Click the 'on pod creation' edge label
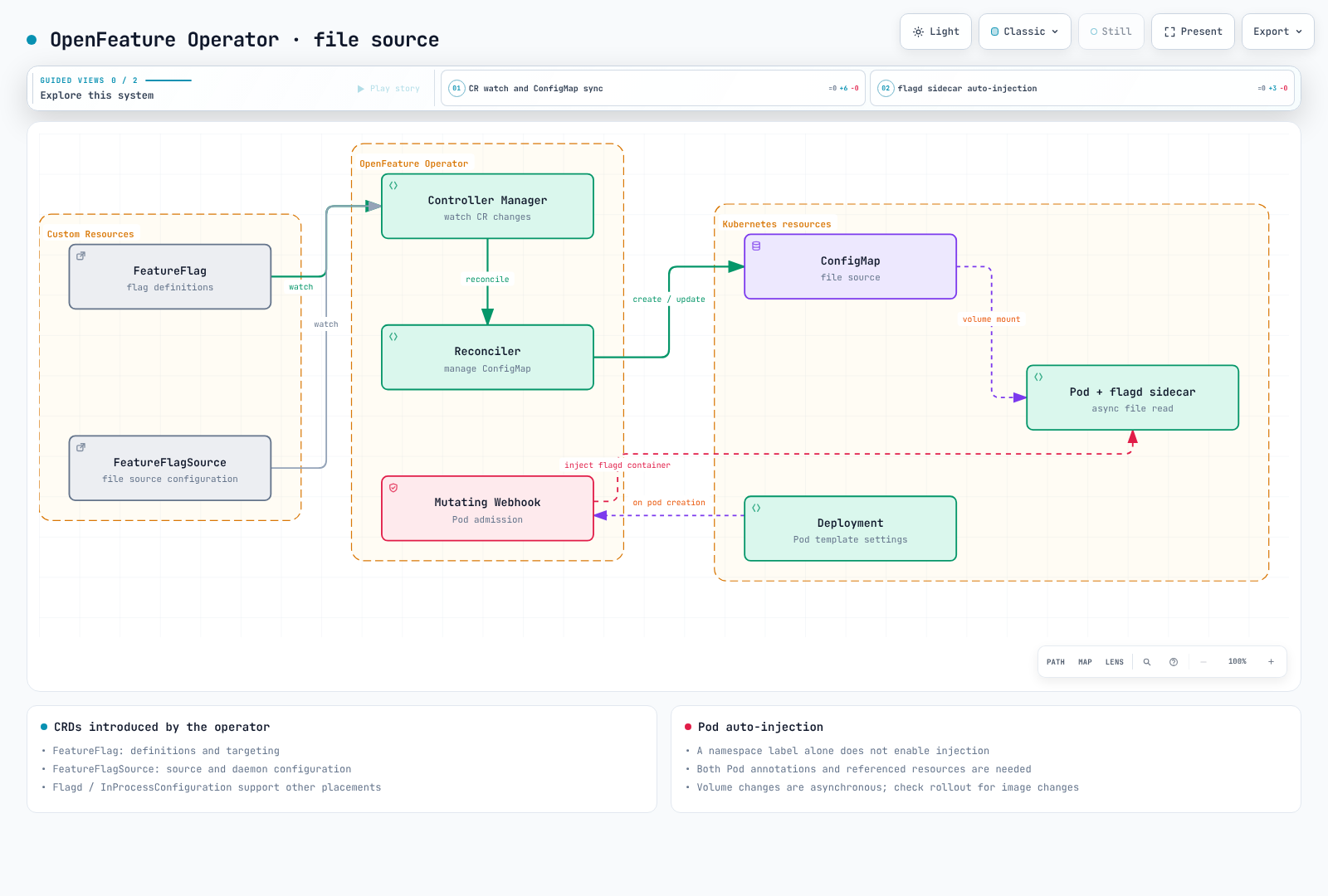The image size is (1328, 896). coord(669,503)
